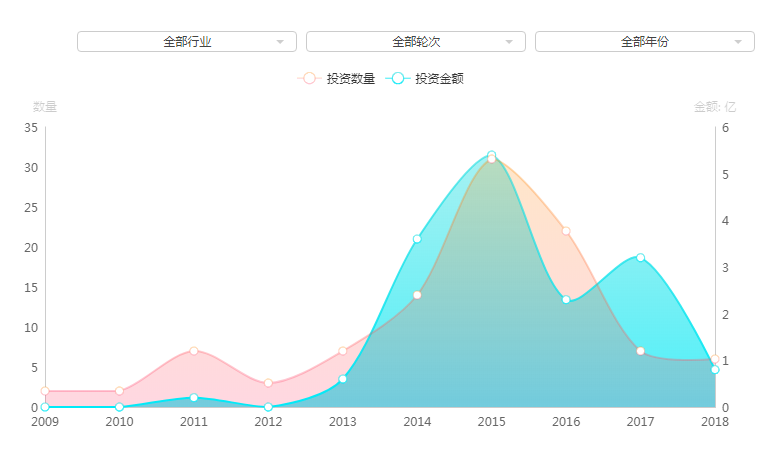The height and width of the screenshot is (458, 777).
Task: Select the 2011 投资数量 data point
Action: [x=194, y=351]
